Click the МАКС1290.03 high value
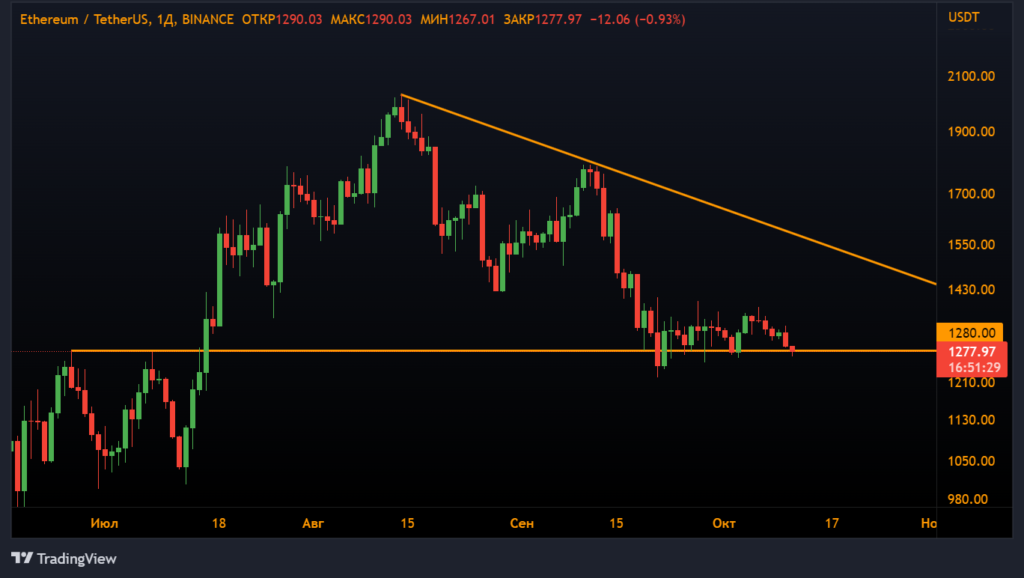The height and width of the screenshot is (578, 1024). (371, 20)
